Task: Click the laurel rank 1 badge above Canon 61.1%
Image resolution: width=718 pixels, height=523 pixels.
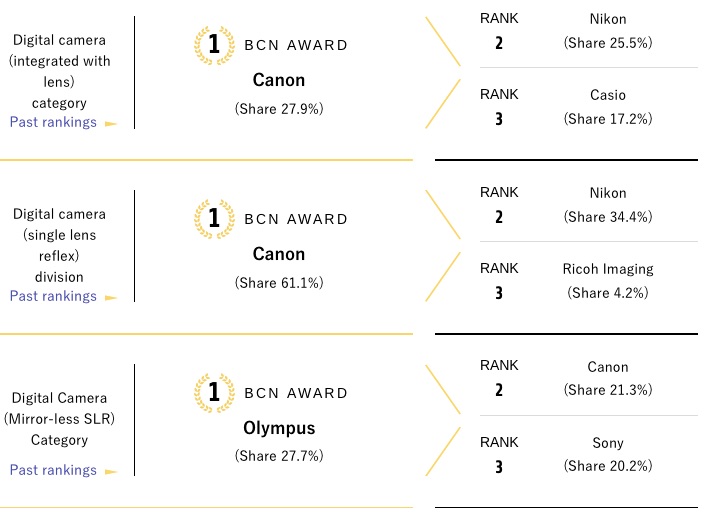Action: tap(214, 219)
